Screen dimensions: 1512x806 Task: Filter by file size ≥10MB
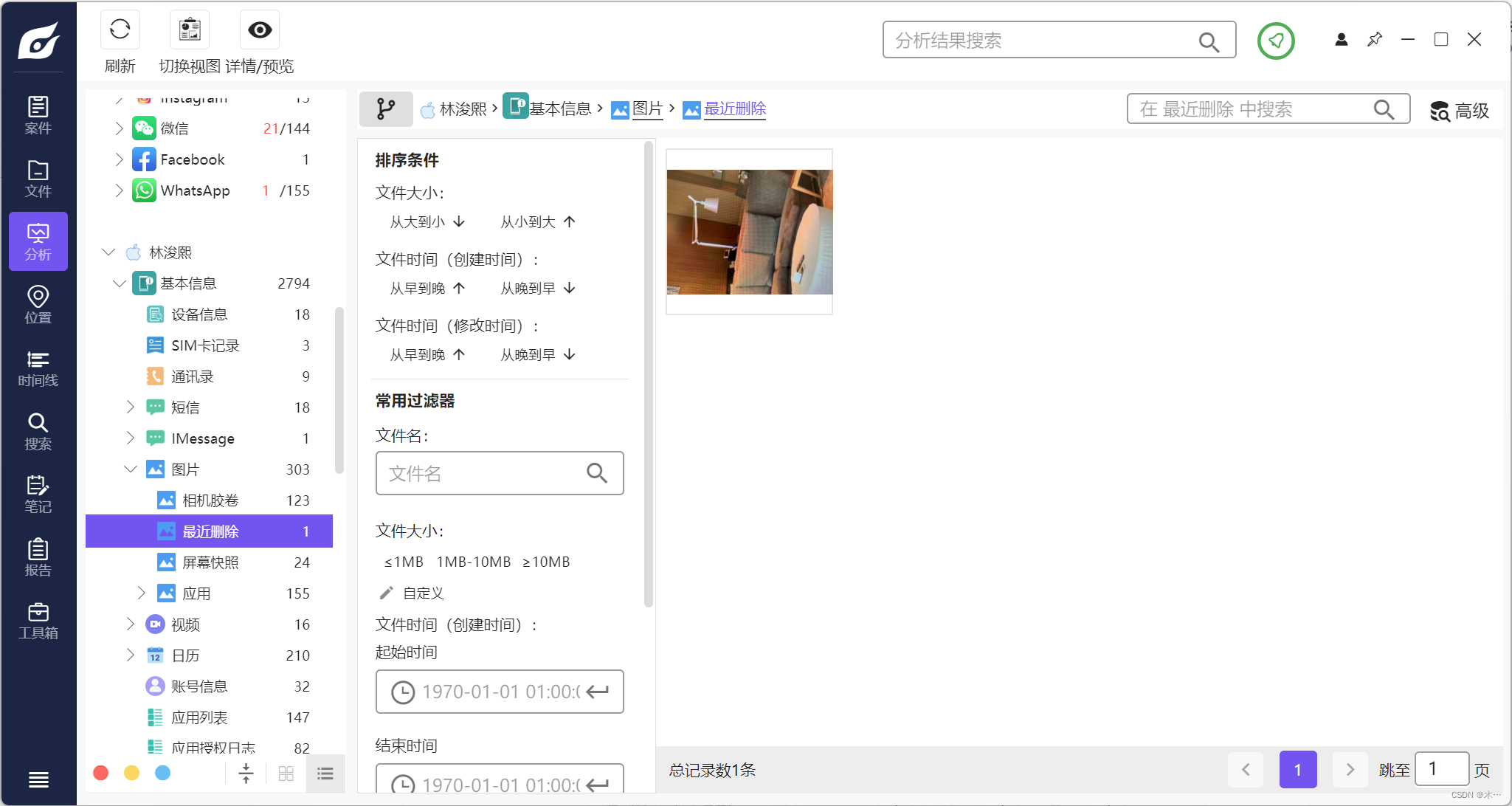click(x=546, y=562)
